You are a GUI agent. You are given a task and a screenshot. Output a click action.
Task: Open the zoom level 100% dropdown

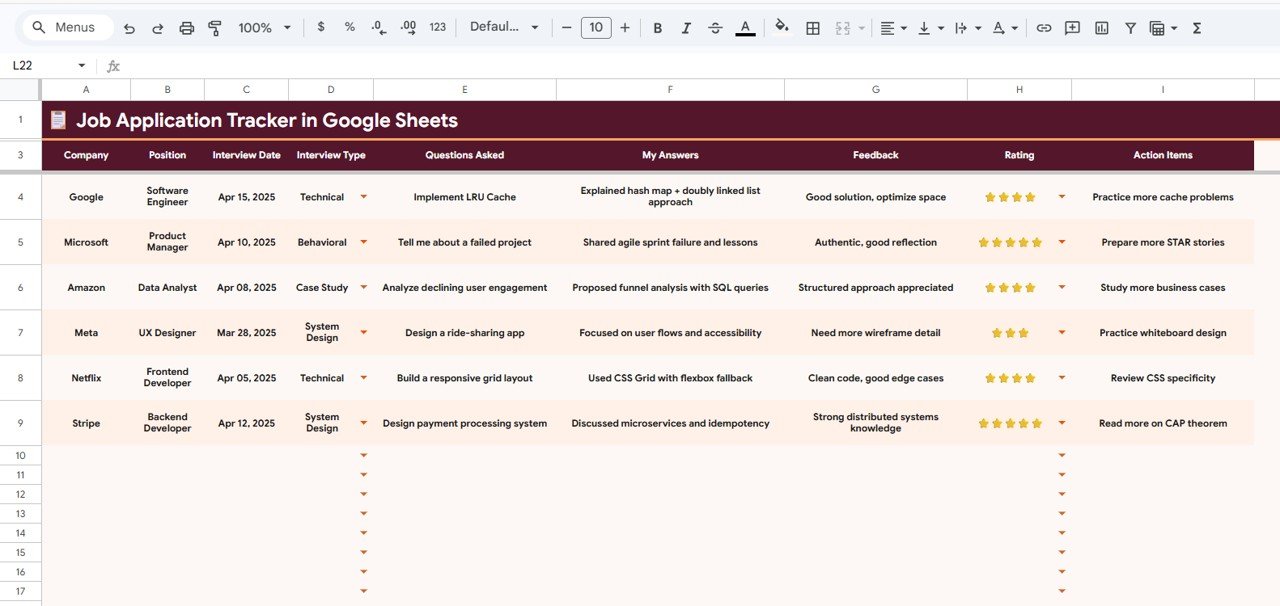[x=265, y=28]
